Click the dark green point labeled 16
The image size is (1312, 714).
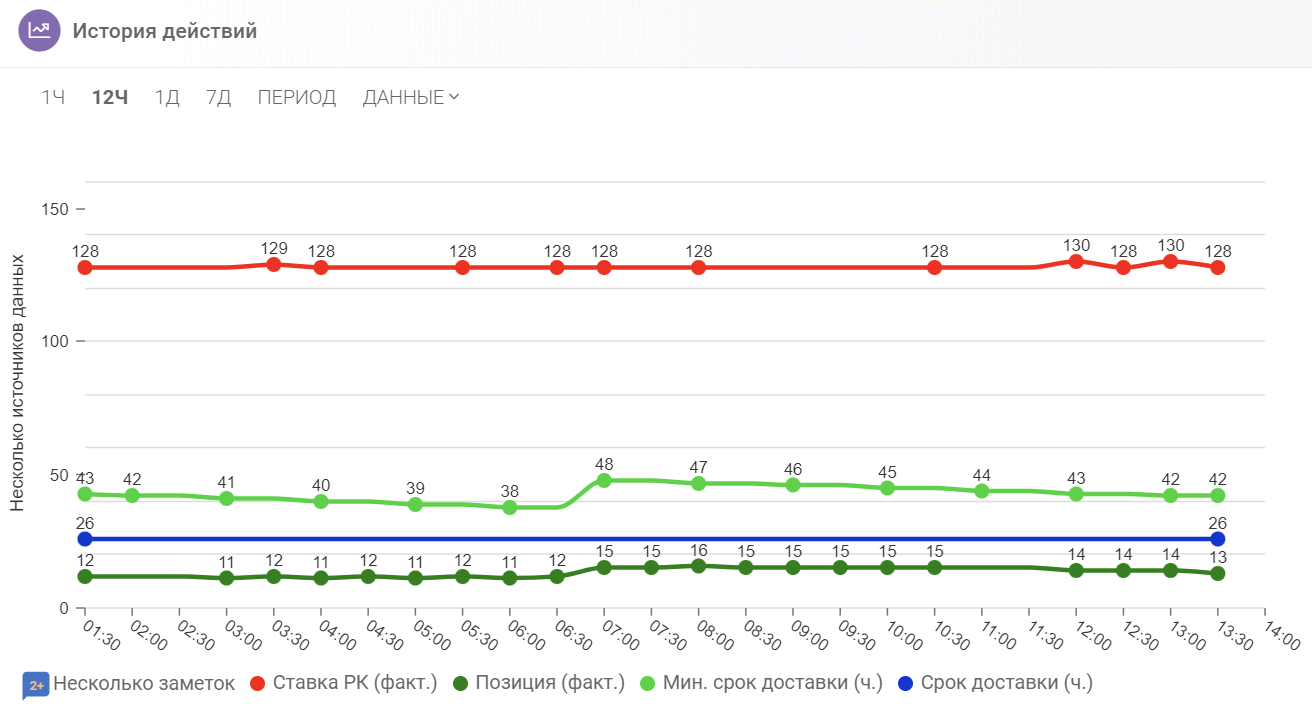pyautogui.click(x=698, y=566)
